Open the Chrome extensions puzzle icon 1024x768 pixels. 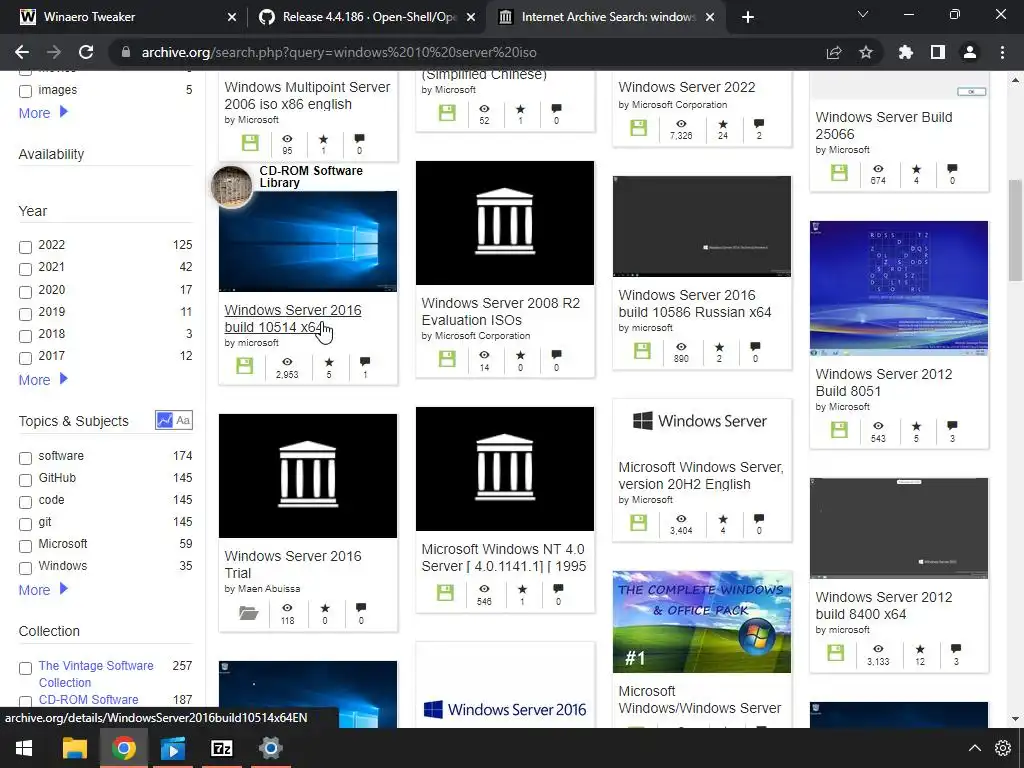coord(905,52)
